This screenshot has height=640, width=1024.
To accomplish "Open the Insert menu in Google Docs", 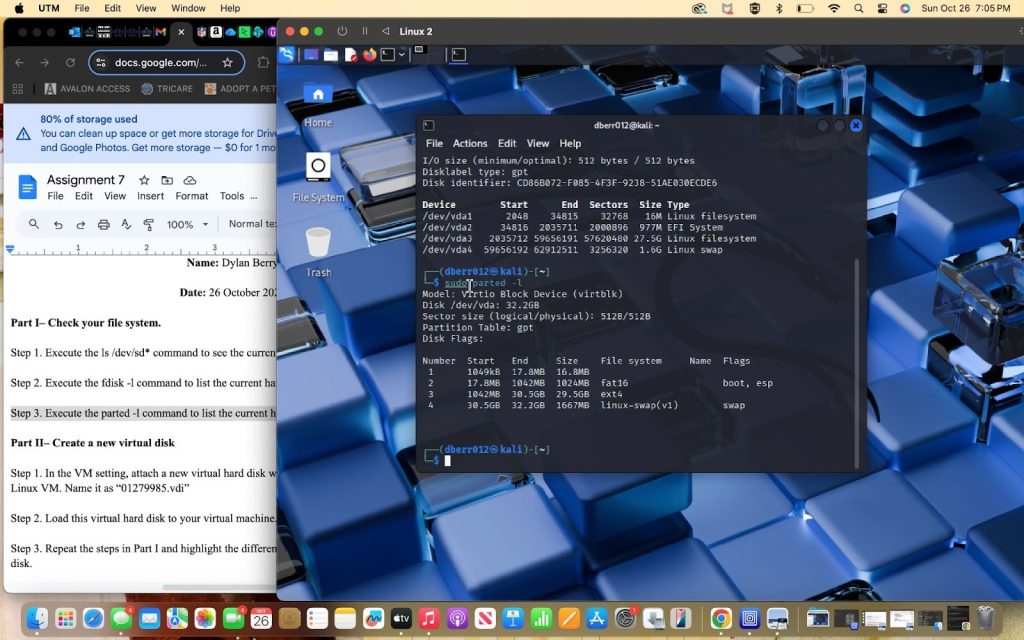I will [151, 196].
